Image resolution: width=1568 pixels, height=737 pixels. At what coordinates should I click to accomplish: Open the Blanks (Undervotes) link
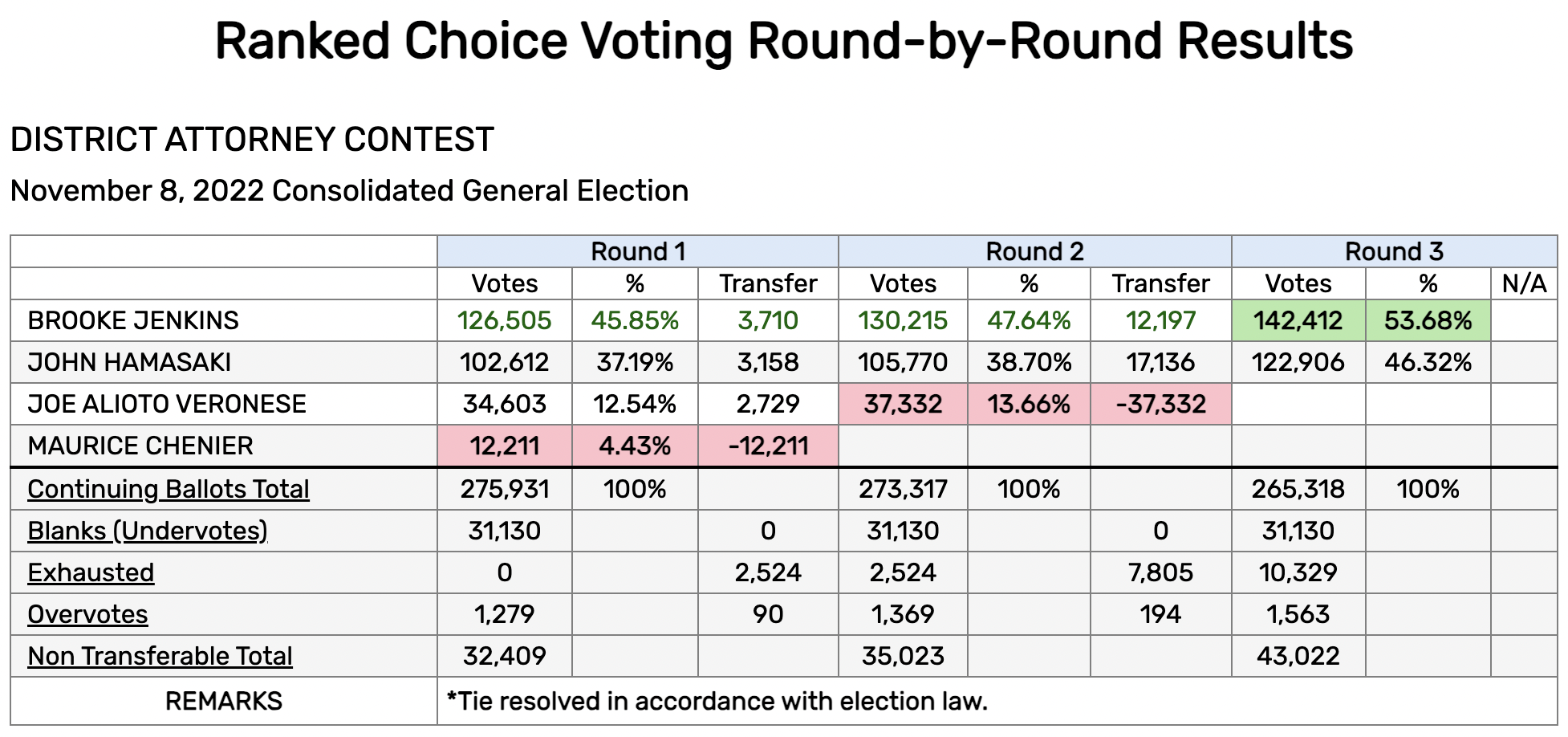[x=148, y=531]
